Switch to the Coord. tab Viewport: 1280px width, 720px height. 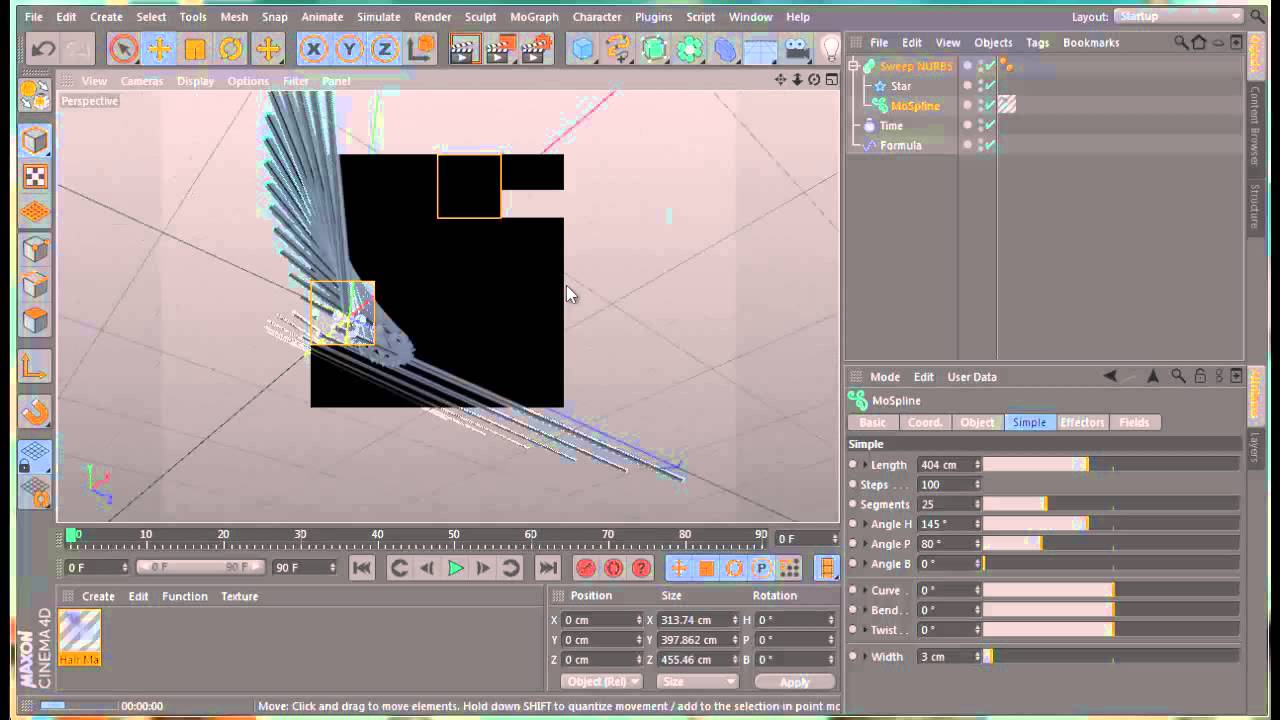[x=925, y=423]
